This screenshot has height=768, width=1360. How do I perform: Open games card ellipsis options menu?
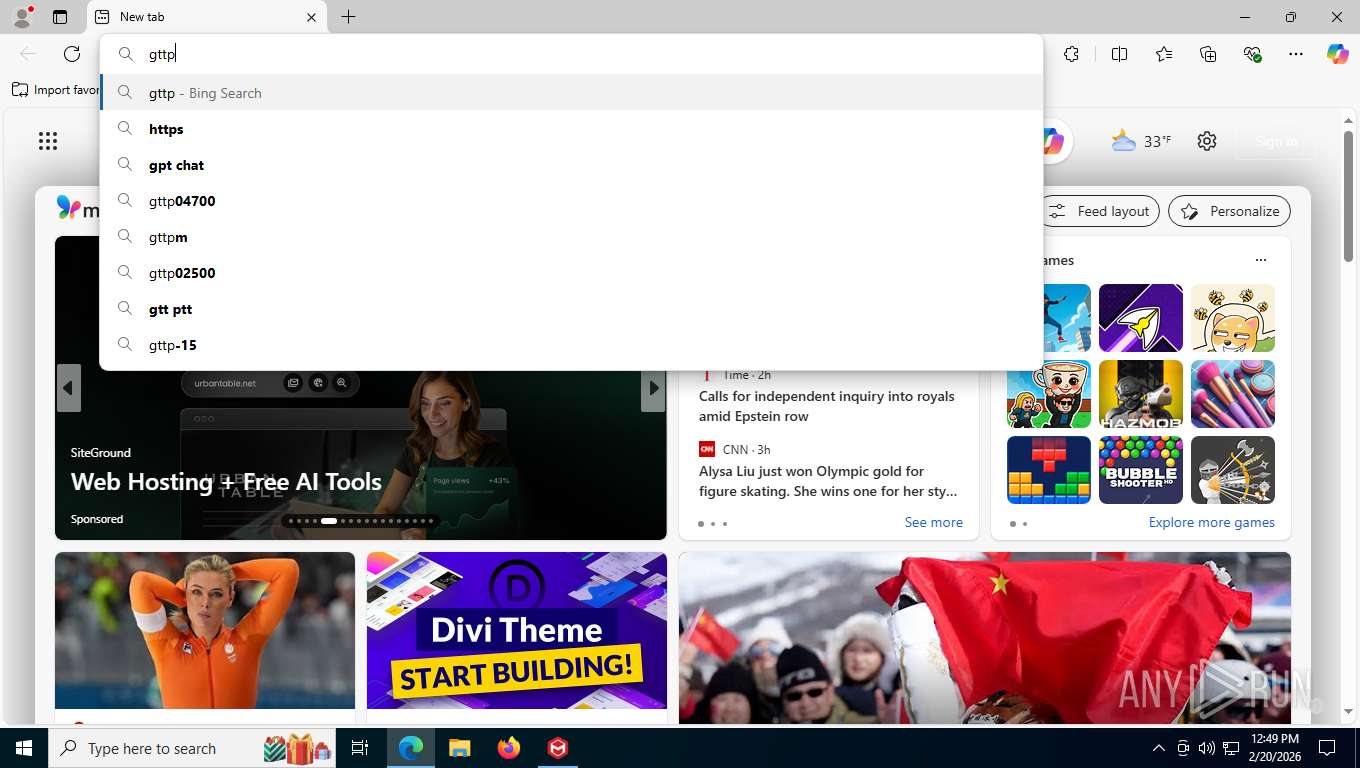pyautogui.click(x=1260, y=260)
